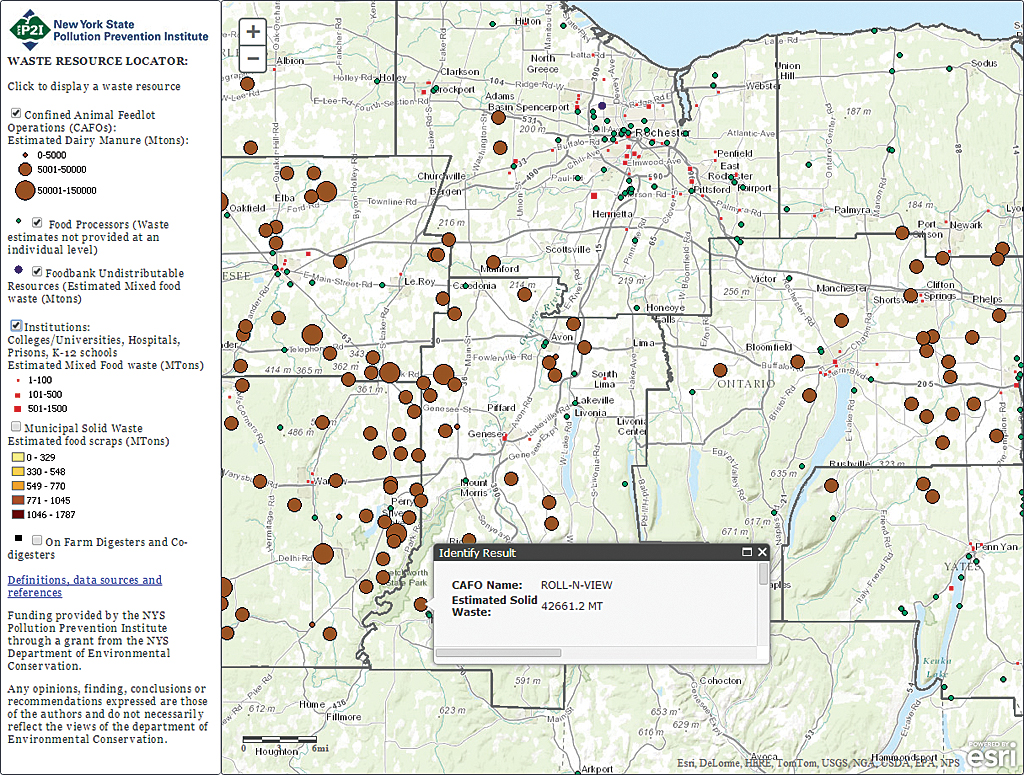Image resolution: width=1024 pixels, height=775 pixels.
Task: Click the 330 - 548 legend swatch
Action: [18, 471]
